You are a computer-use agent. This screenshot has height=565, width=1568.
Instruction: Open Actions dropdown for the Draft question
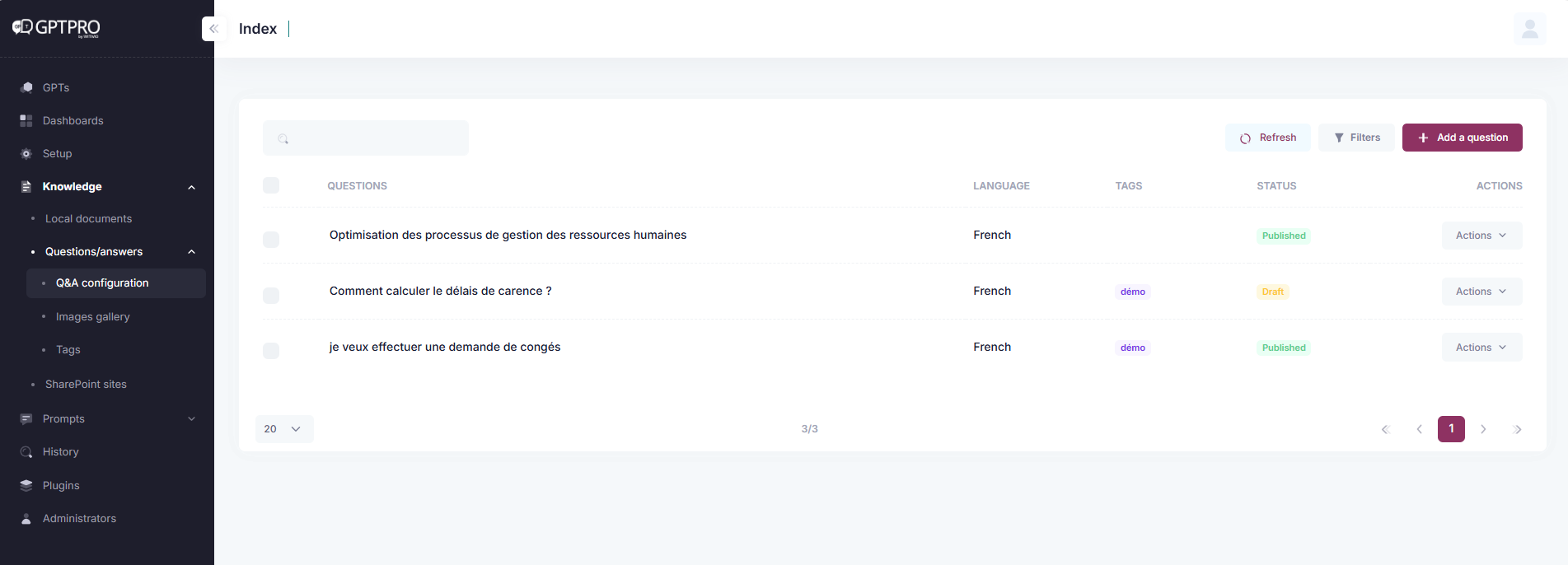1481,292
